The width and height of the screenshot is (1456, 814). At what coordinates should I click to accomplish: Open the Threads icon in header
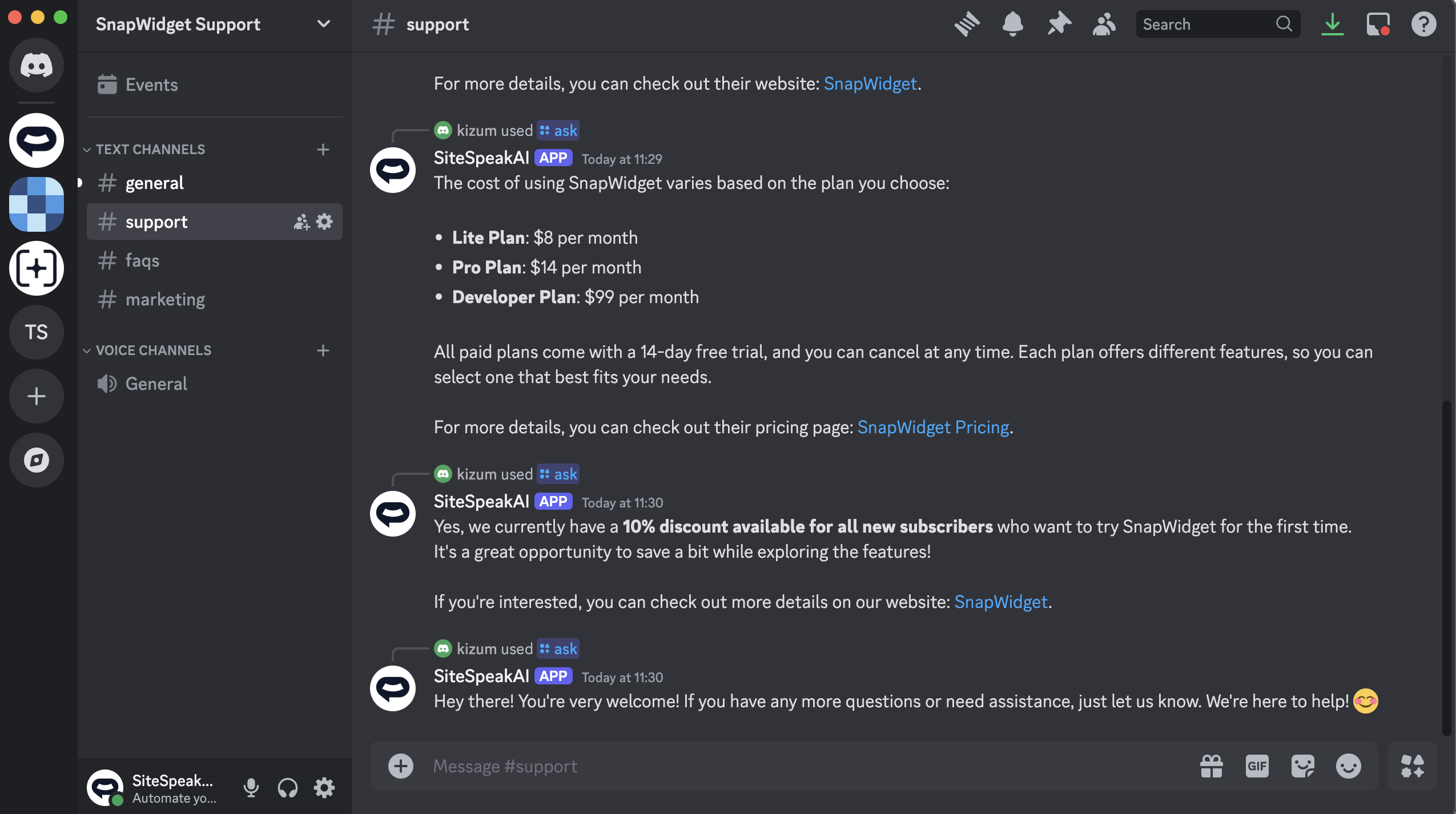pyautogui.click(x=967, y=25)
